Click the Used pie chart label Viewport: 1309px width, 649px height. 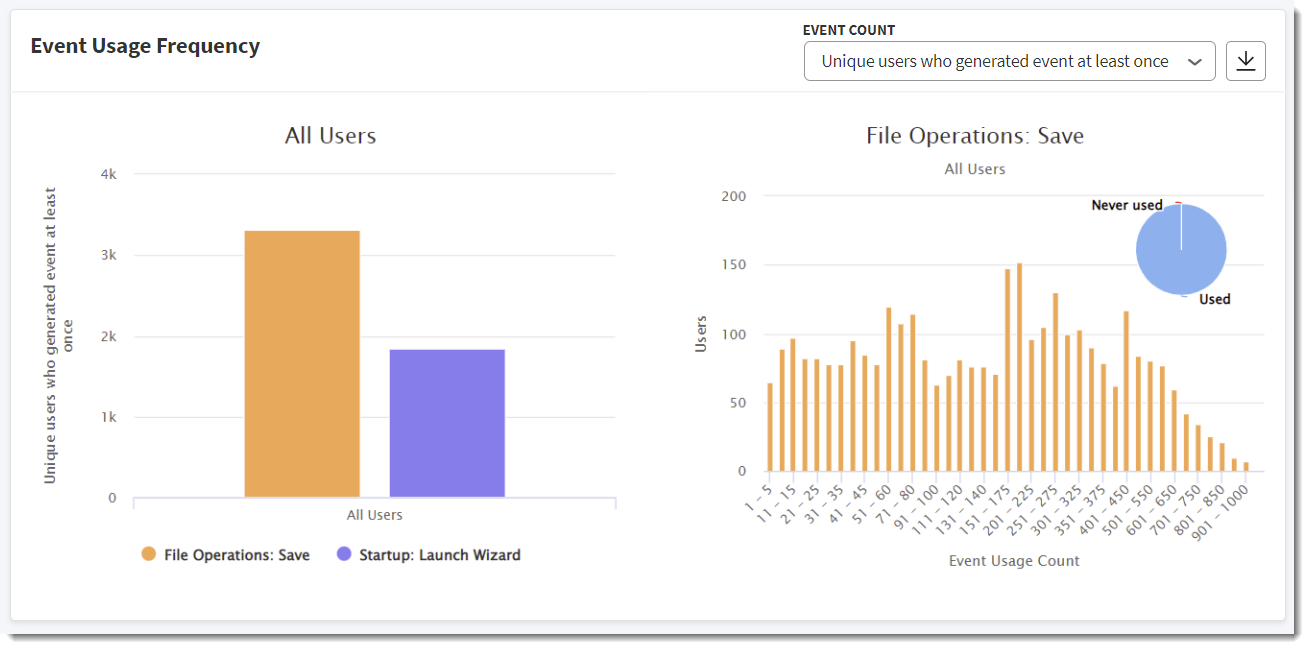pos(1214,299)
